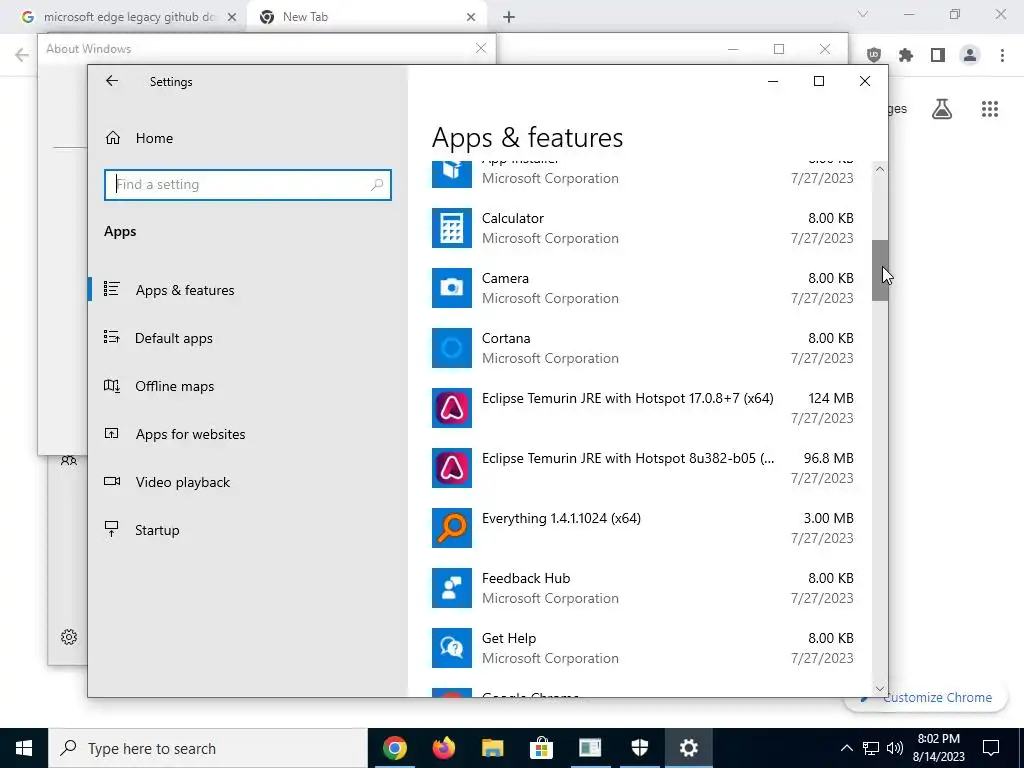Screen dimensions: 1024x768
Task: Go to Settings Home
Action: click(x=154, y=138)
